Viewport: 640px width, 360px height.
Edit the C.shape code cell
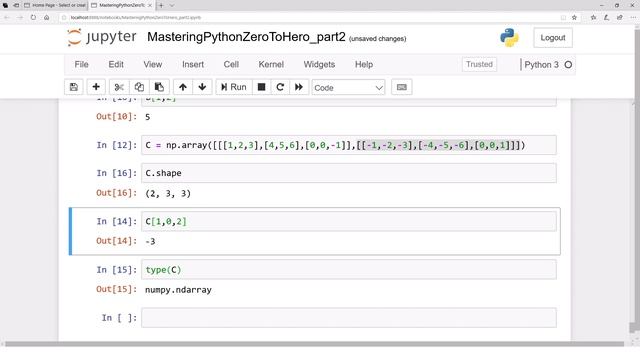point(349,173)
